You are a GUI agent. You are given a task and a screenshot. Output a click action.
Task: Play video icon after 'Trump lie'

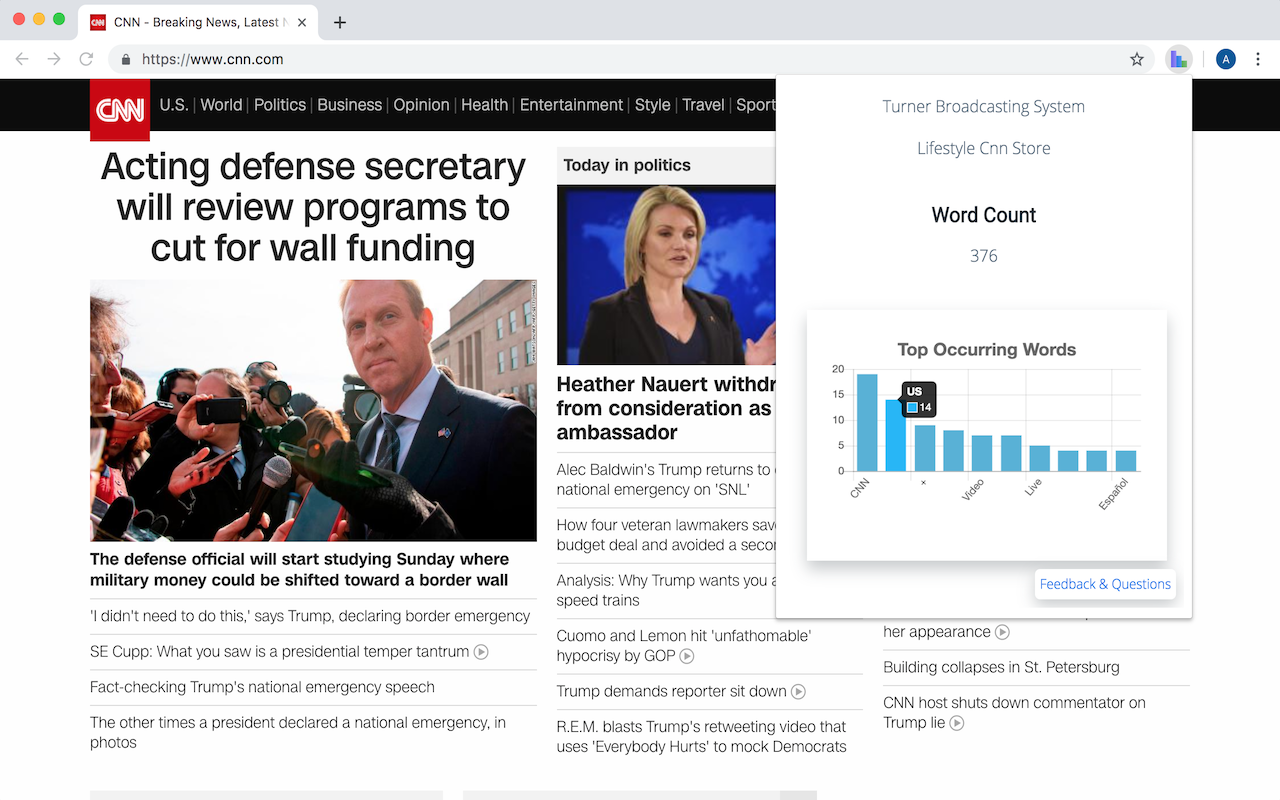pos(957,722)
